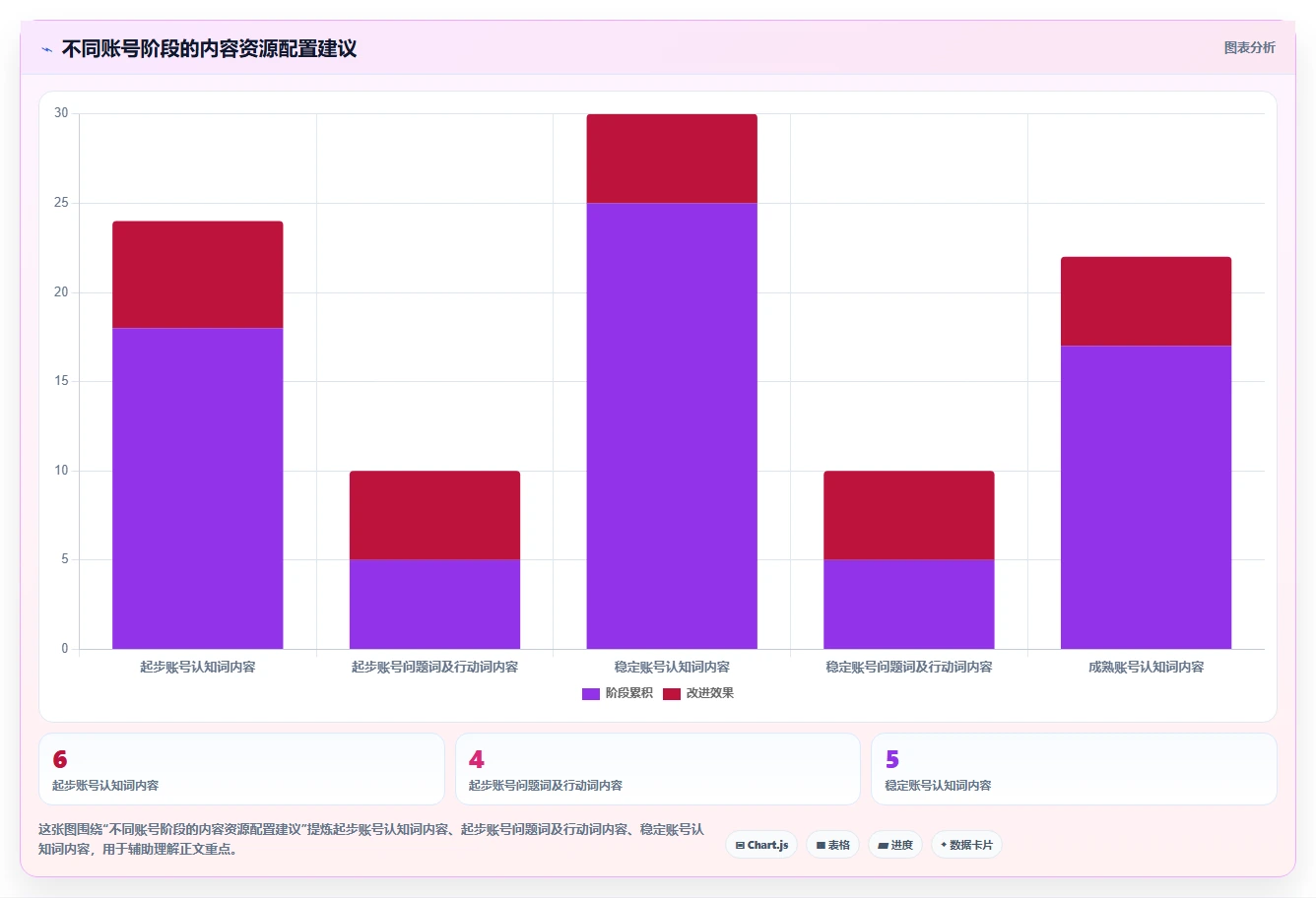
Task: Click the y-axis value 15
Action: [61, 381]
